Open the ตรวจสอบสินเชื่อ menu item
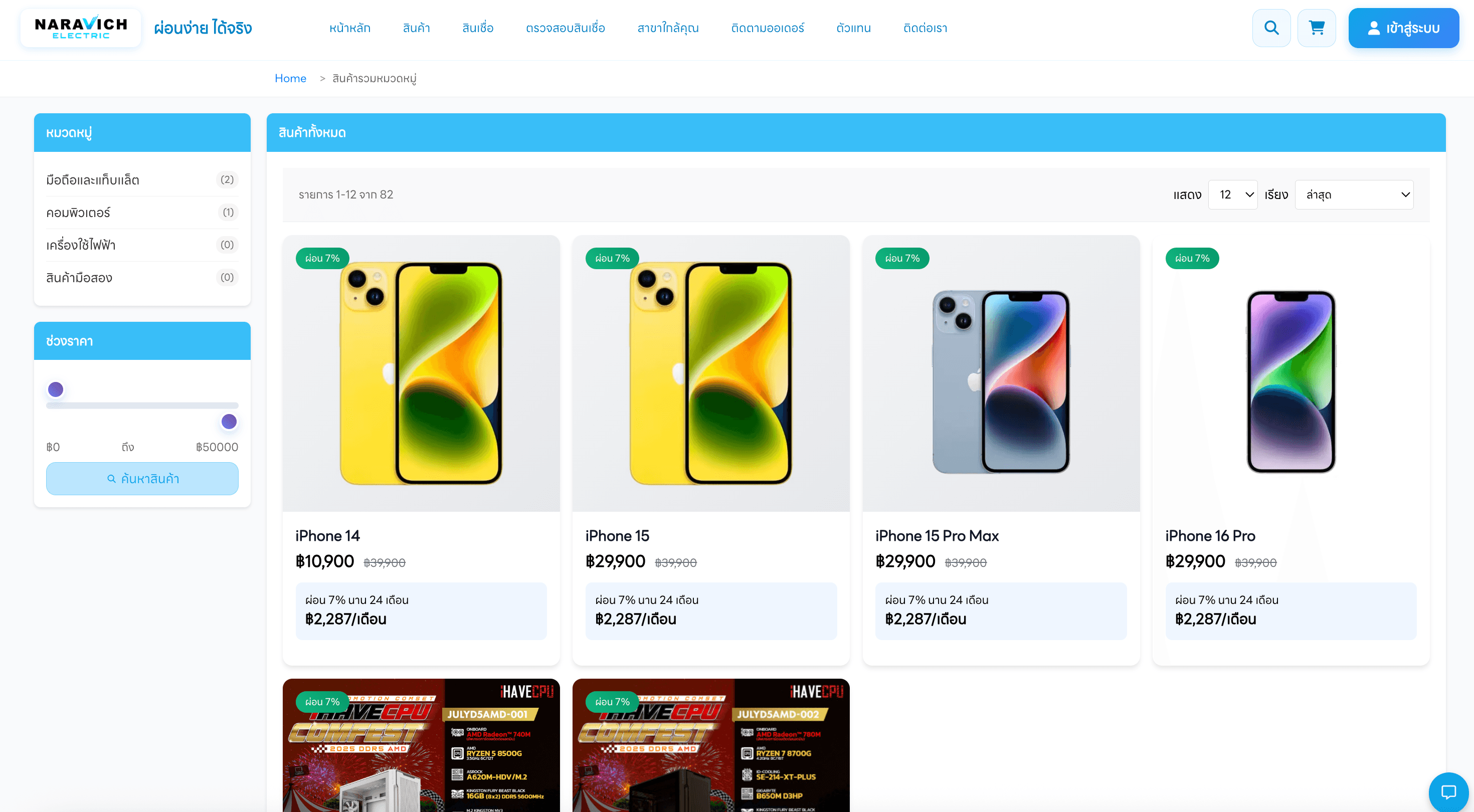Image resolution: width=1474 pixels, height=812 pixels. 566,28
